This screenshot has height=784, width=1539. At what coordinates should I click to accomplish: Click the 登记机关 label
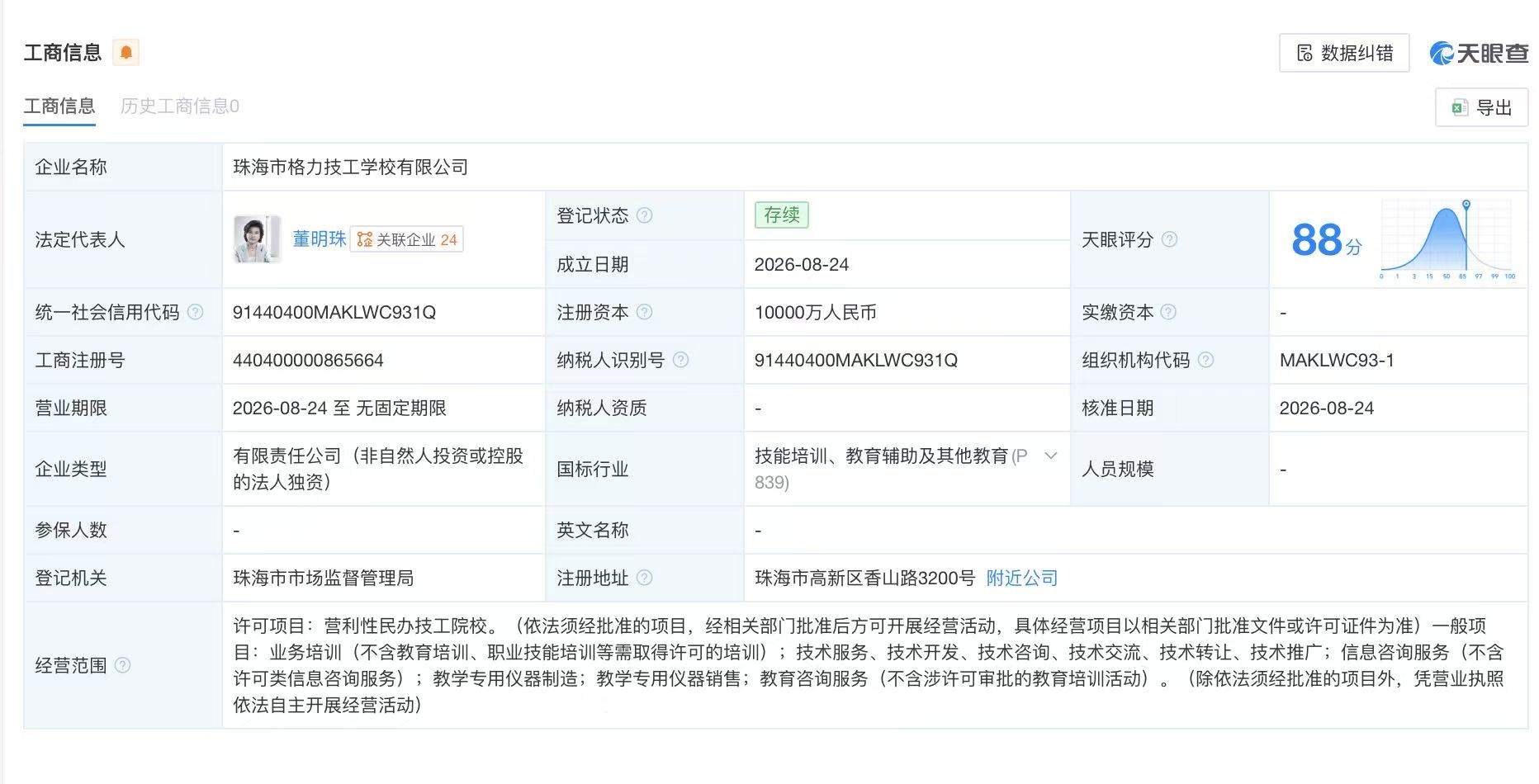[x=71, y=578]
